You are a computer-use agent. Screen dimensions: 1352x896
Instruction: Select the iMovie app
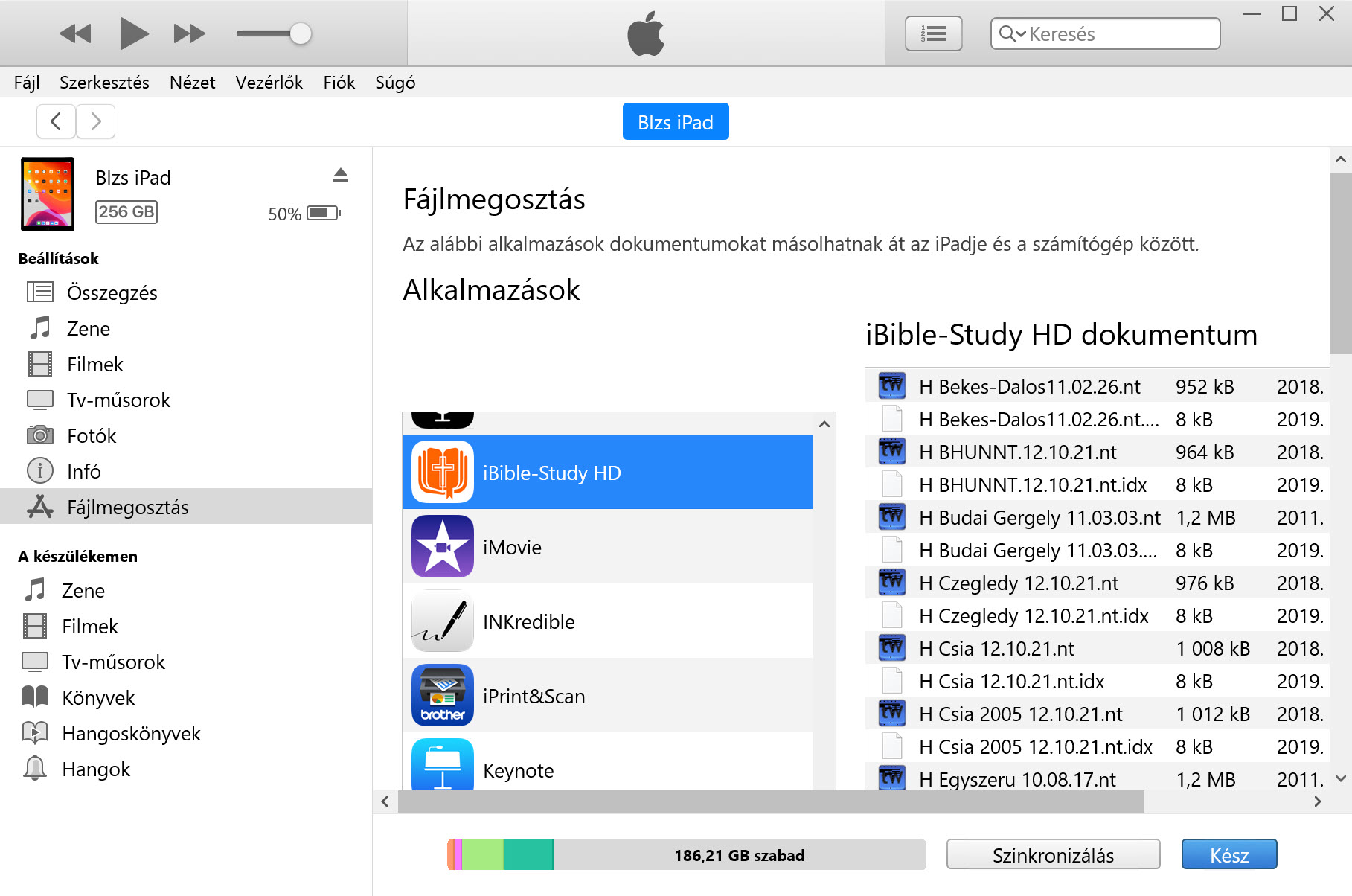608,546
